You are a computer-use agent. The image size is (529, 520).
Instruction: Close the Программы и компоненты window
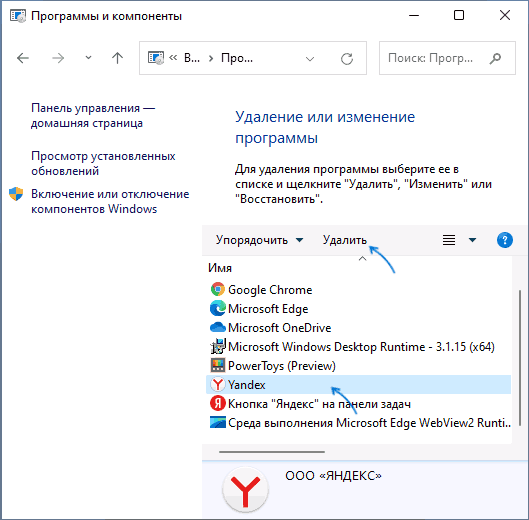(505, 15)
